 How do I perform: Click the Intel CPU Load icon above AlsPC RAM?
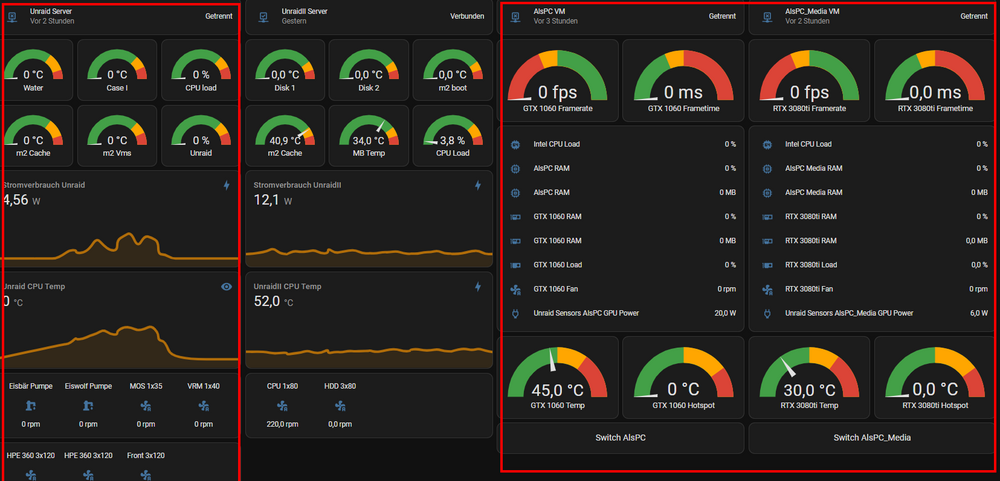tap(515, 145)
